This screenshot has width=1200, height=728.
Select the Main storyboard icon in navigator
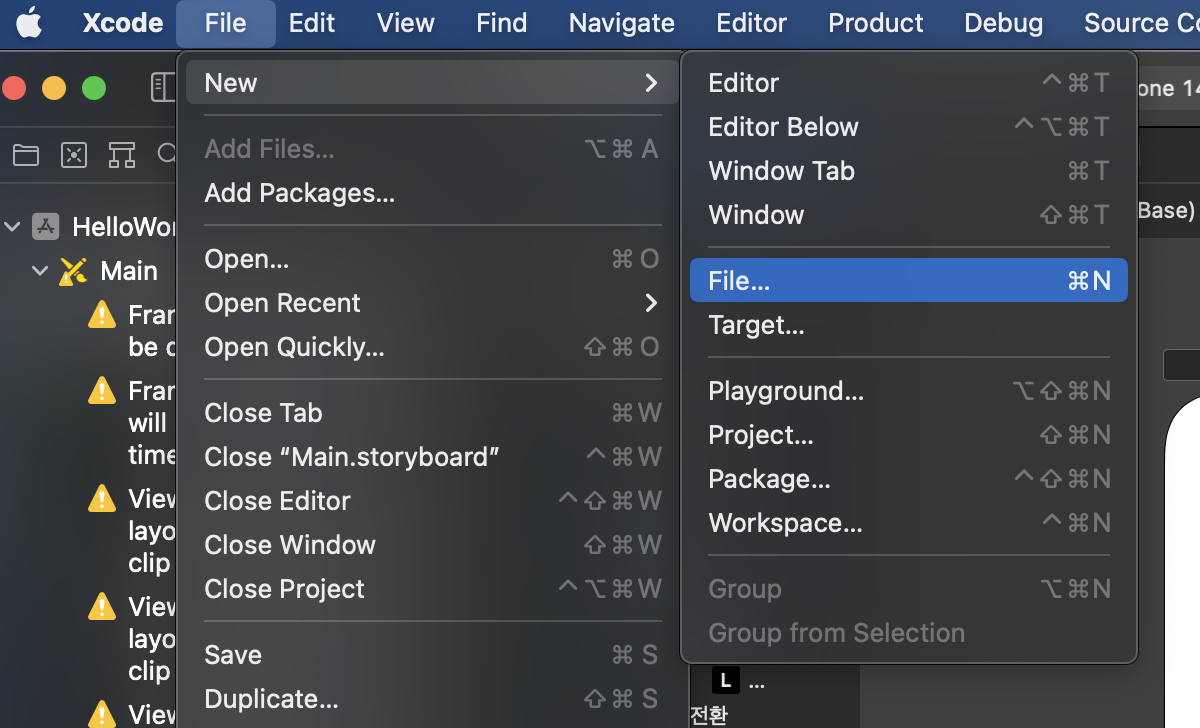(x=73, y=271)
